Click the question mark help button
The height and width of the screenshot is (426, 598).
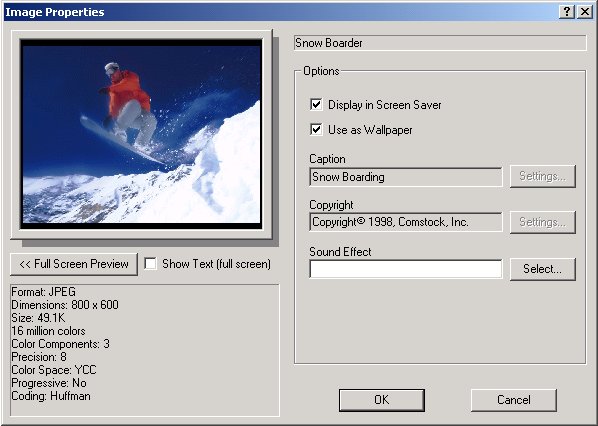[567, 12]
